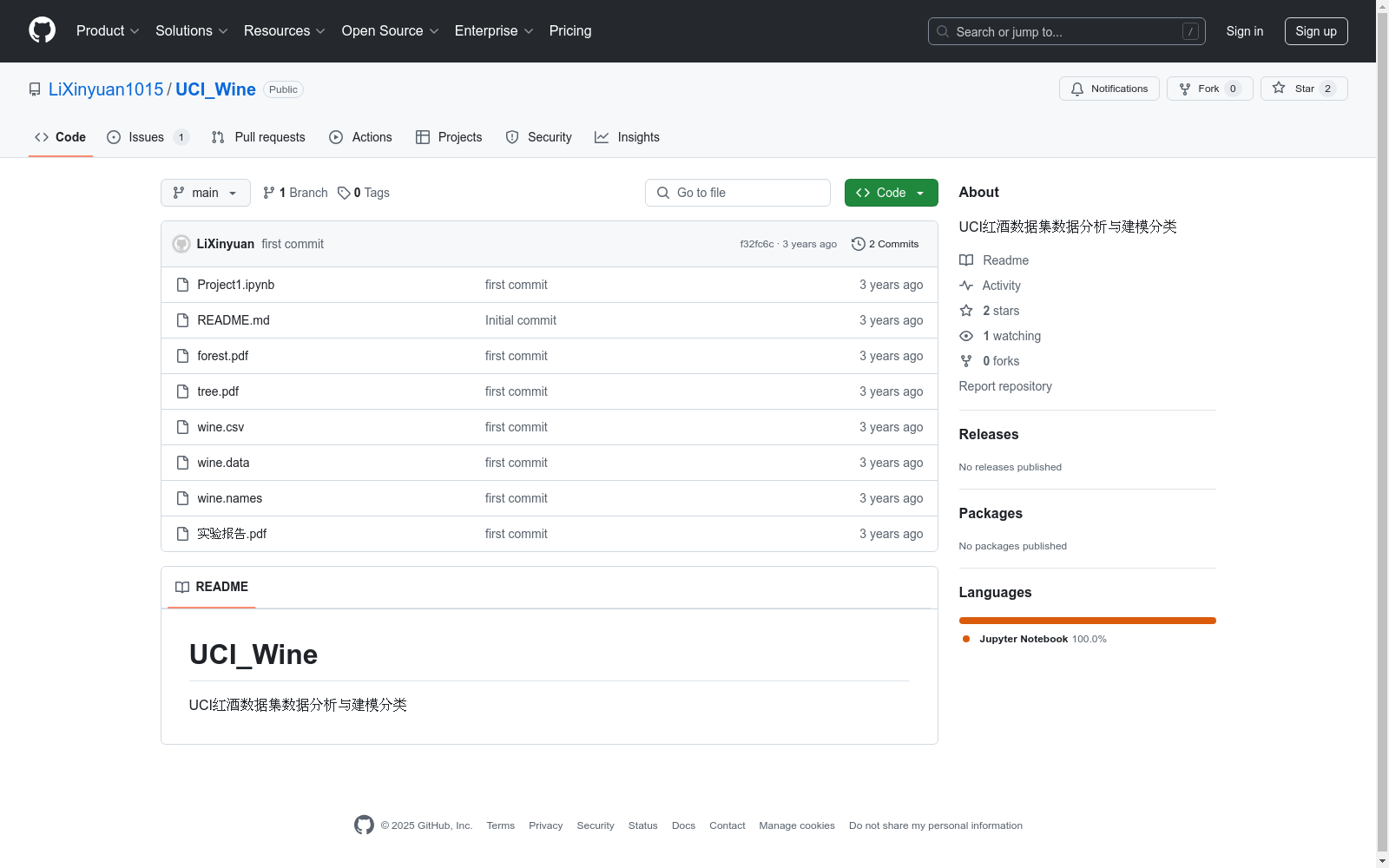Focus the Search or jump to field

point(1067,31)
